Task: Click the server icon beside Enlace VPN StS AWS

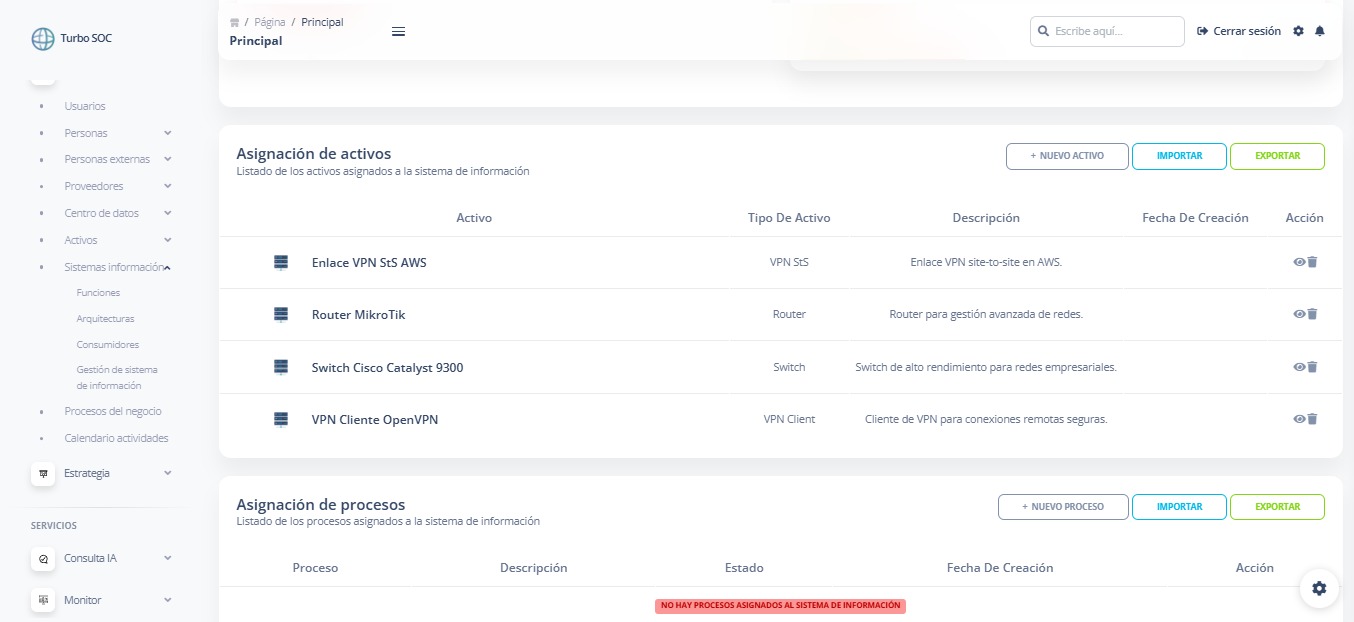Action: coord(281,262)
